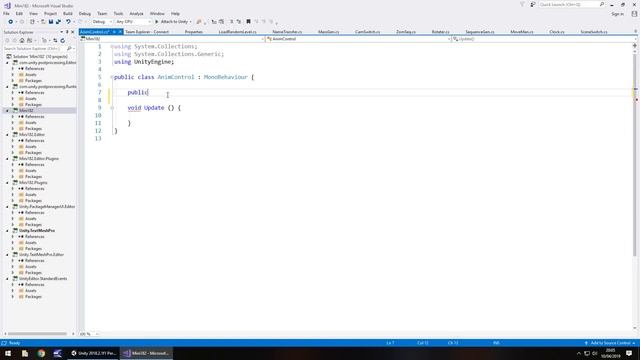Collapse the using directives block
Screen dimensions: 640x360
[112, 47]
